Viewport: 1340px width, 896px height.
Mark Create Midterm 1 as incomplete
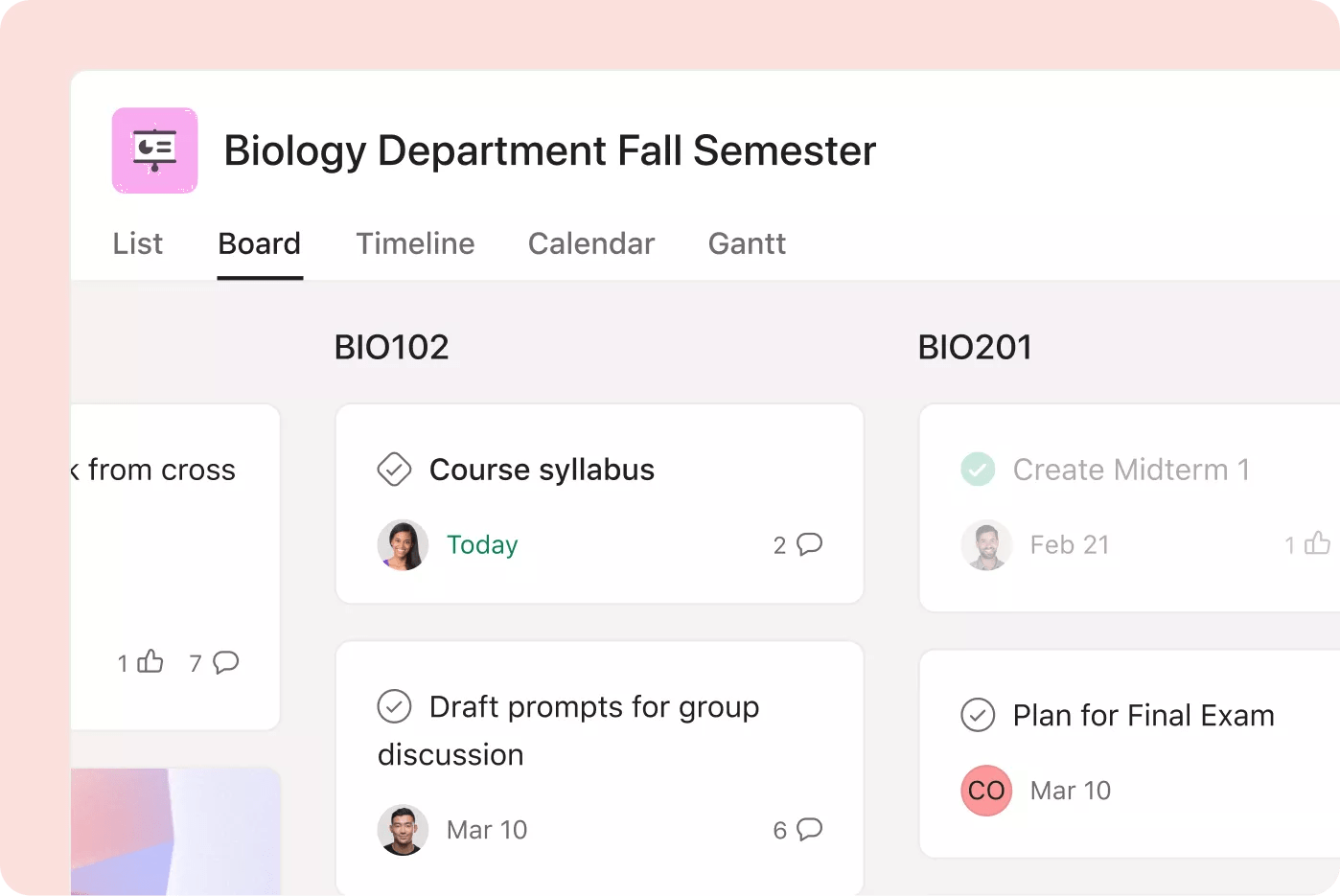point(978,470)
